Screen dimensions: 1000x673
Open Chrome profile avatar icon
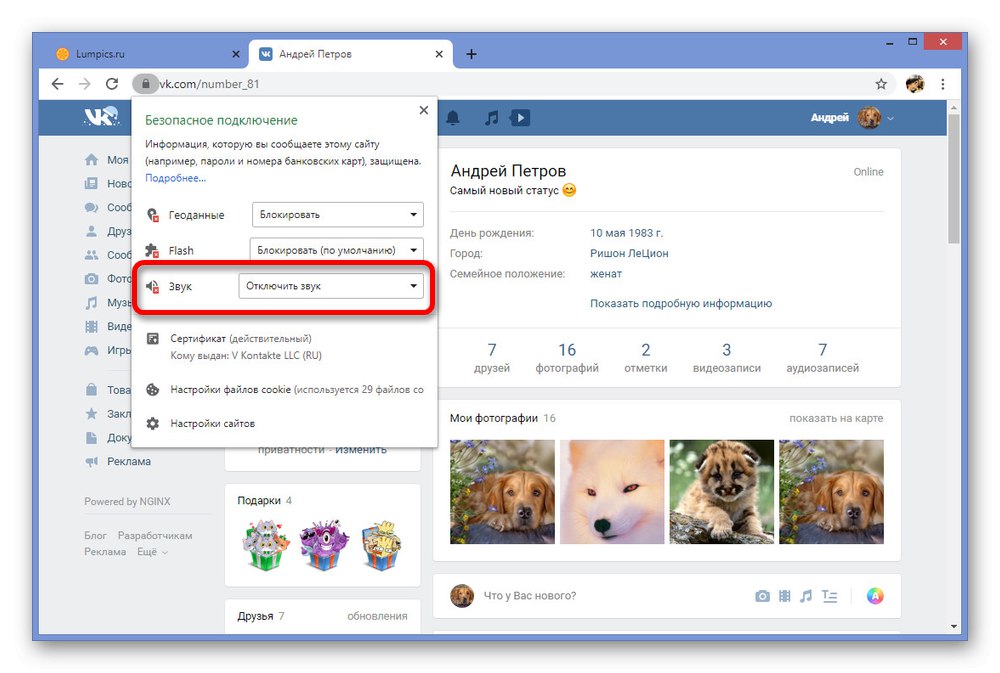915,84
